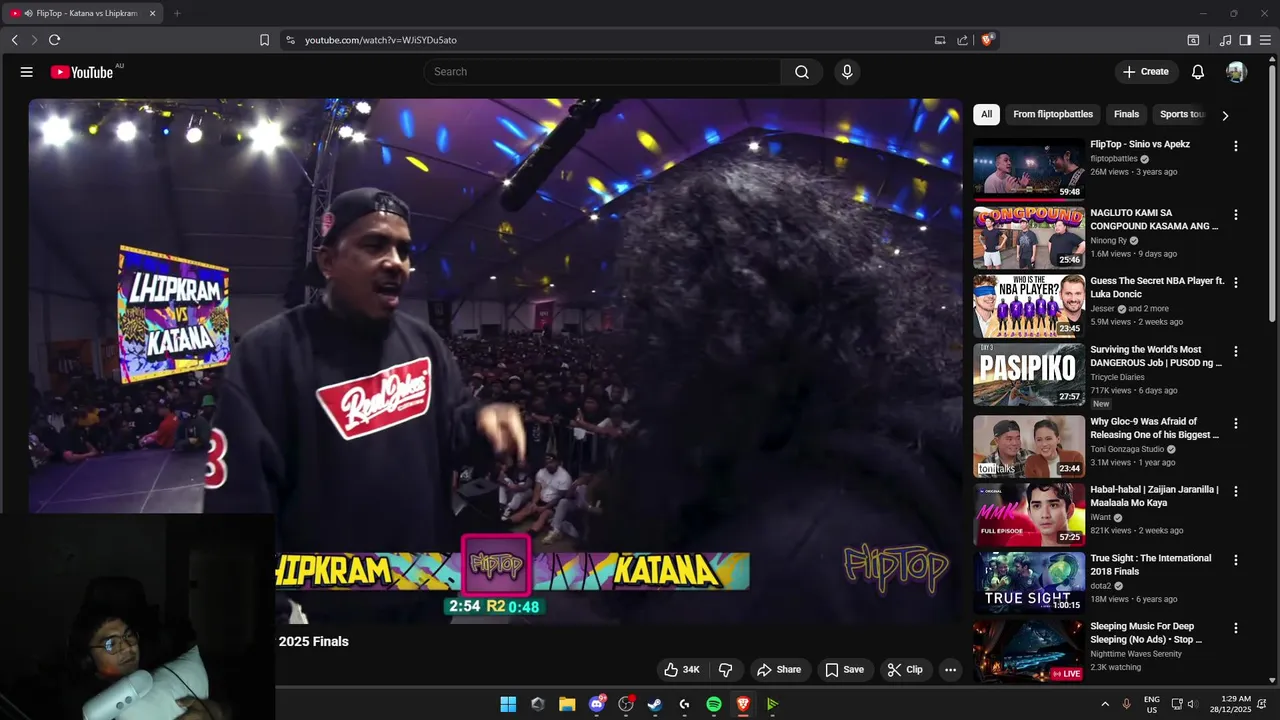
Task: Open the Tricycle Diaries channel link
Action: pos(1117,377)
